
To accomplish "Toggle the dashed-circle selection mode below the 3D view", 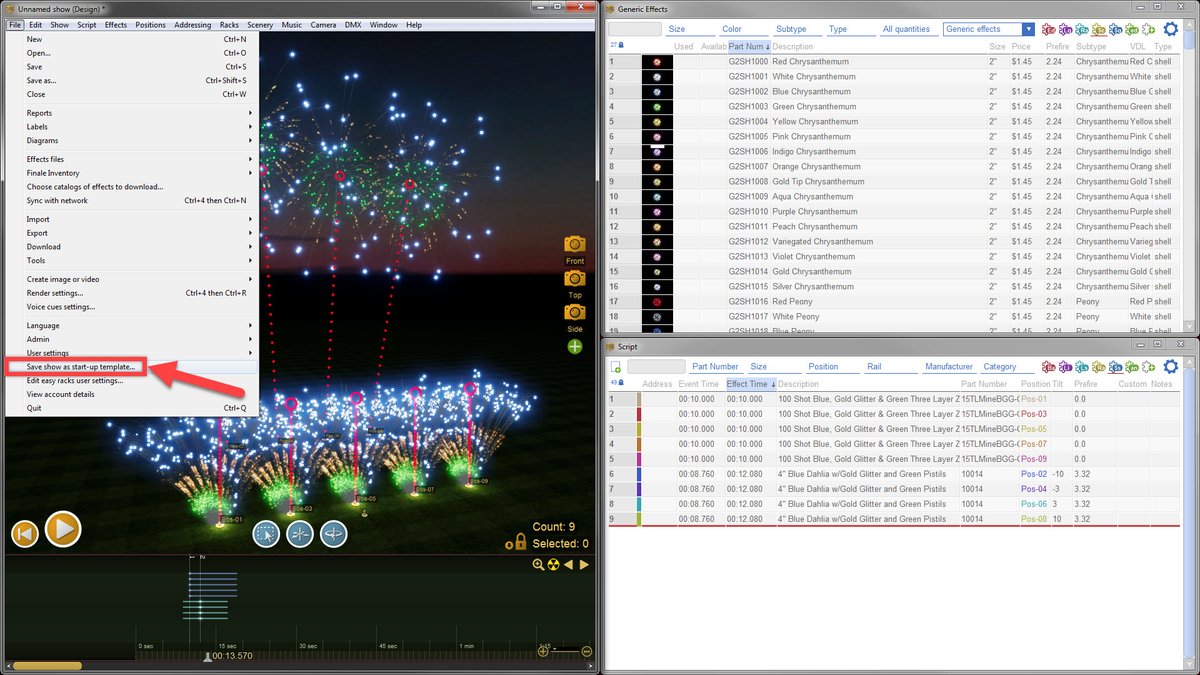I will pyautogui.click(x=266, y=534).
